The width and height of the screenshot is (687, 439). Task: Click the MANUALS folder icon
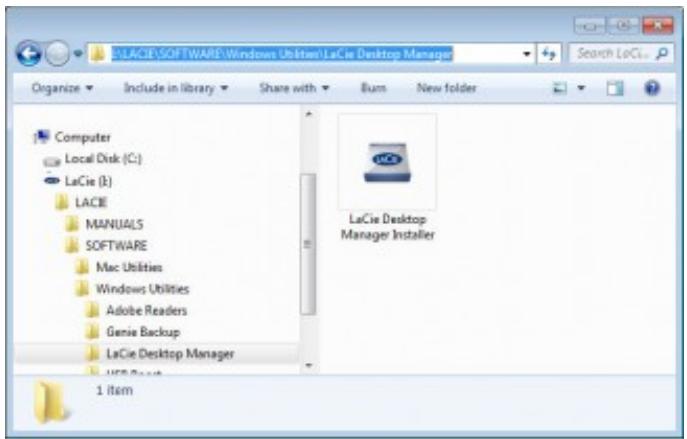tap(71, 224)
